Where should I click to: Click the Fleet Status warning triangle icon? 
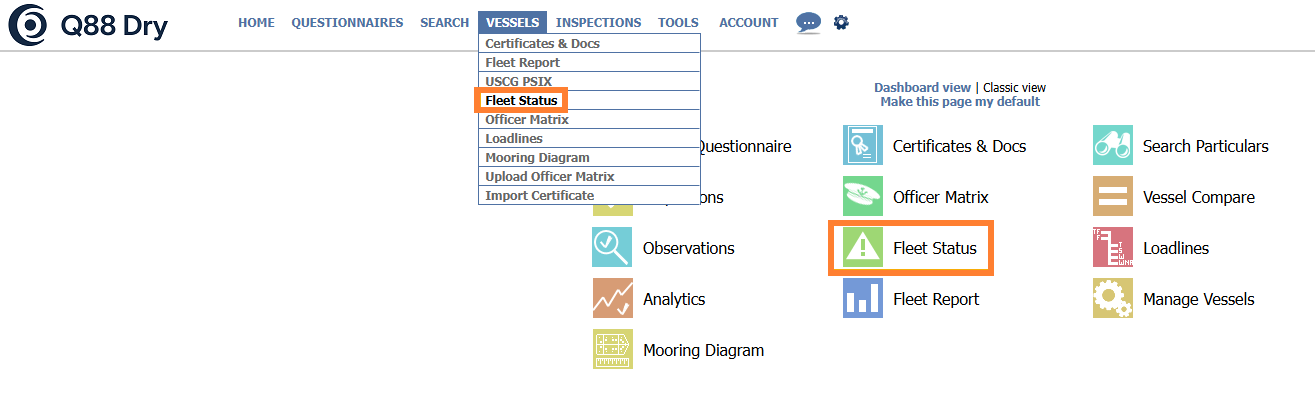863,248
